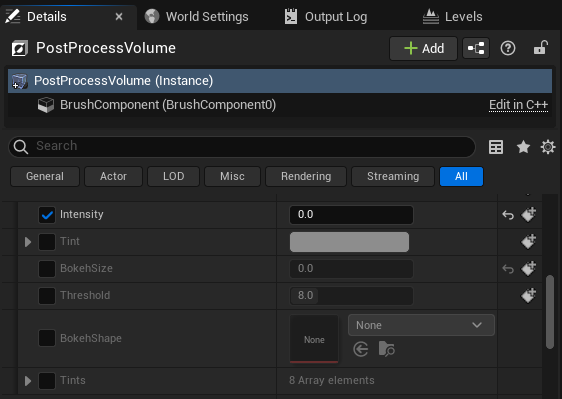Open the help question mark icon
The height and width of the screenshot is (399, 562).
508,48
